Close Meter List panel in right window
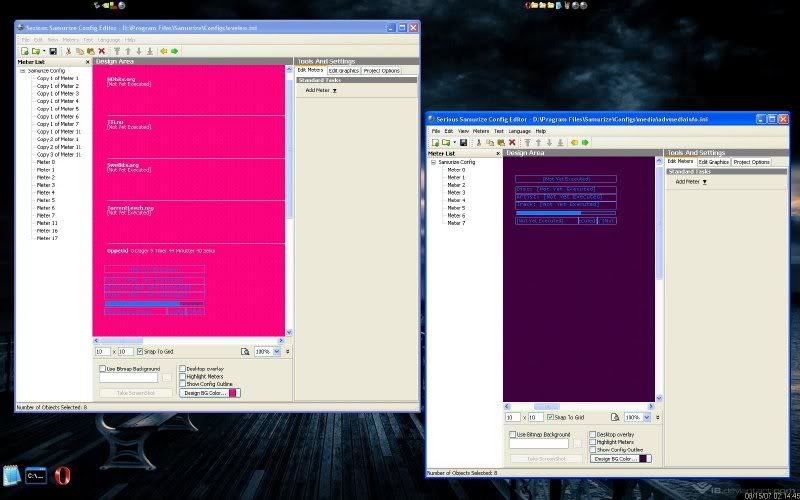The image size is (800, 500). click(x=498, y=153)
